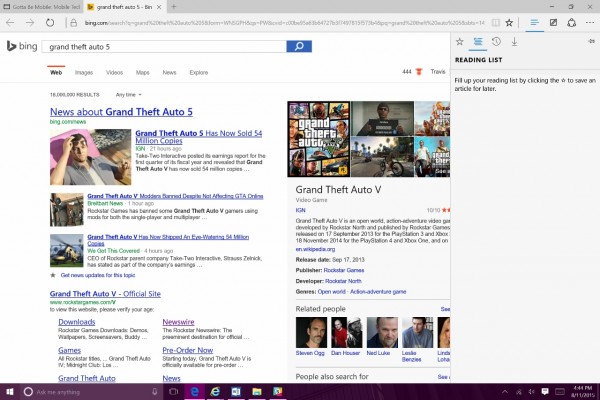Open Rockstar North developer link

point(343,281)
